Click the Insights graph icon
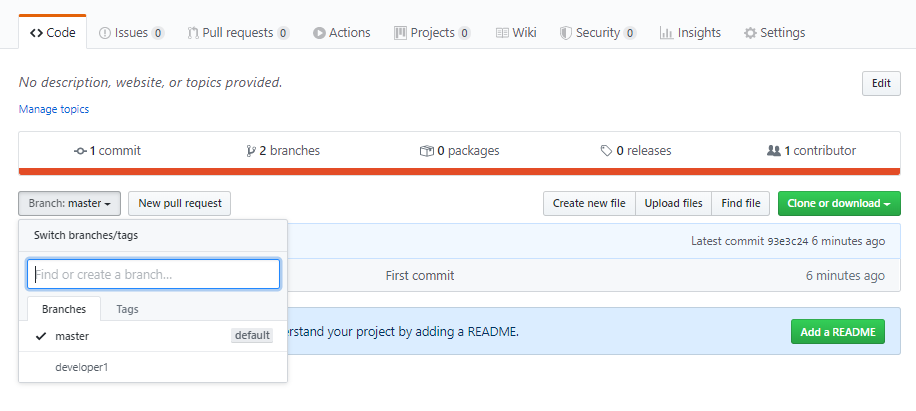916x411 pixels. pyautogui.click(x=666, y=33)
